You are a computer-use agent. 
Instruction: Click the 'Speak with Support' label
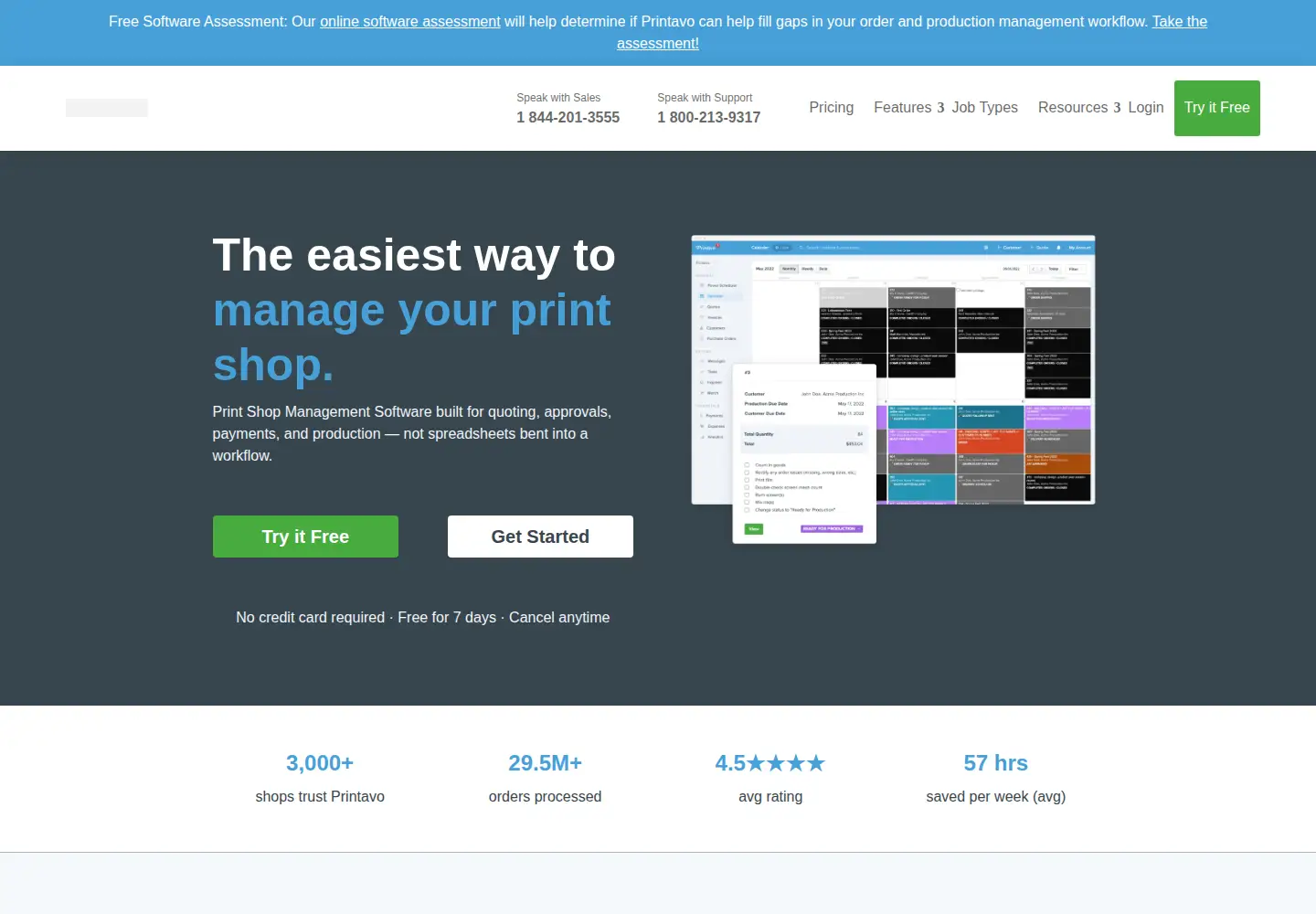(x=705, y=98)
